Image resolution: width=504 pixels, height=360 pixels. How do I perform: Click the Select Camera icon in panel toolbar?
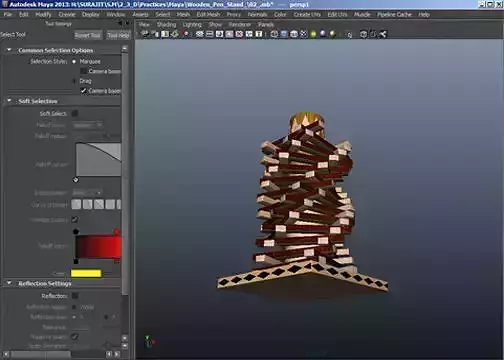[x=145, y=34]
